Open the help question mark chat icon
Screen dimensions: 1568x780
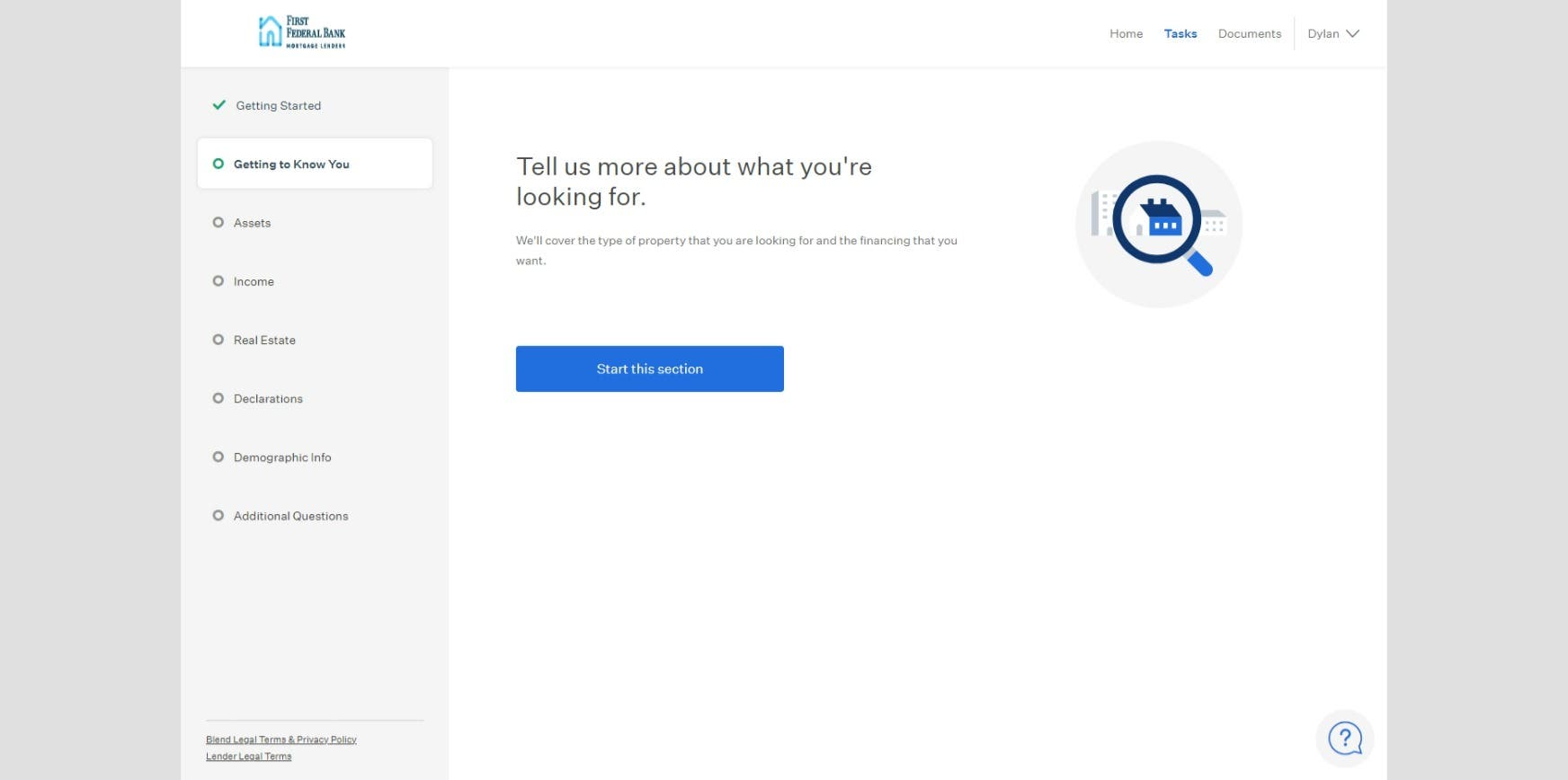pos(1344,739)
